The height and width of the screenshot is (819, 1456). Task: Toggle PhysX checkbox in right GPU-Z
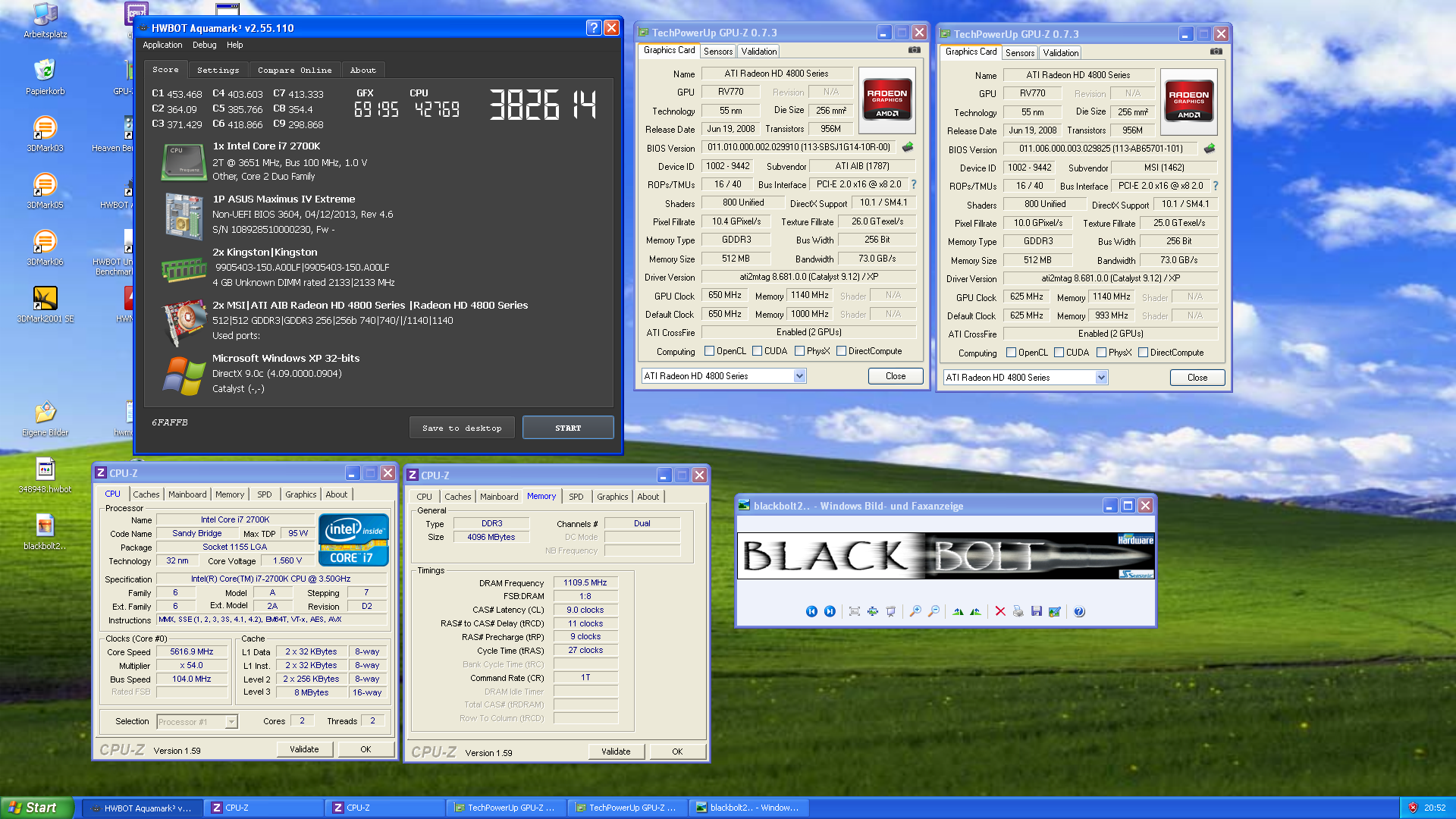pos(1102,353)
